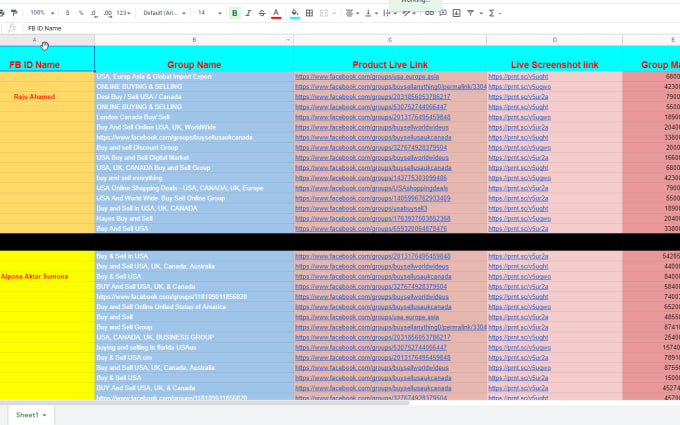This screenshot has height=425, width=680.
Task: Select the 'Alpona Aktar Sumona' cell
Action: coord(47,276)
